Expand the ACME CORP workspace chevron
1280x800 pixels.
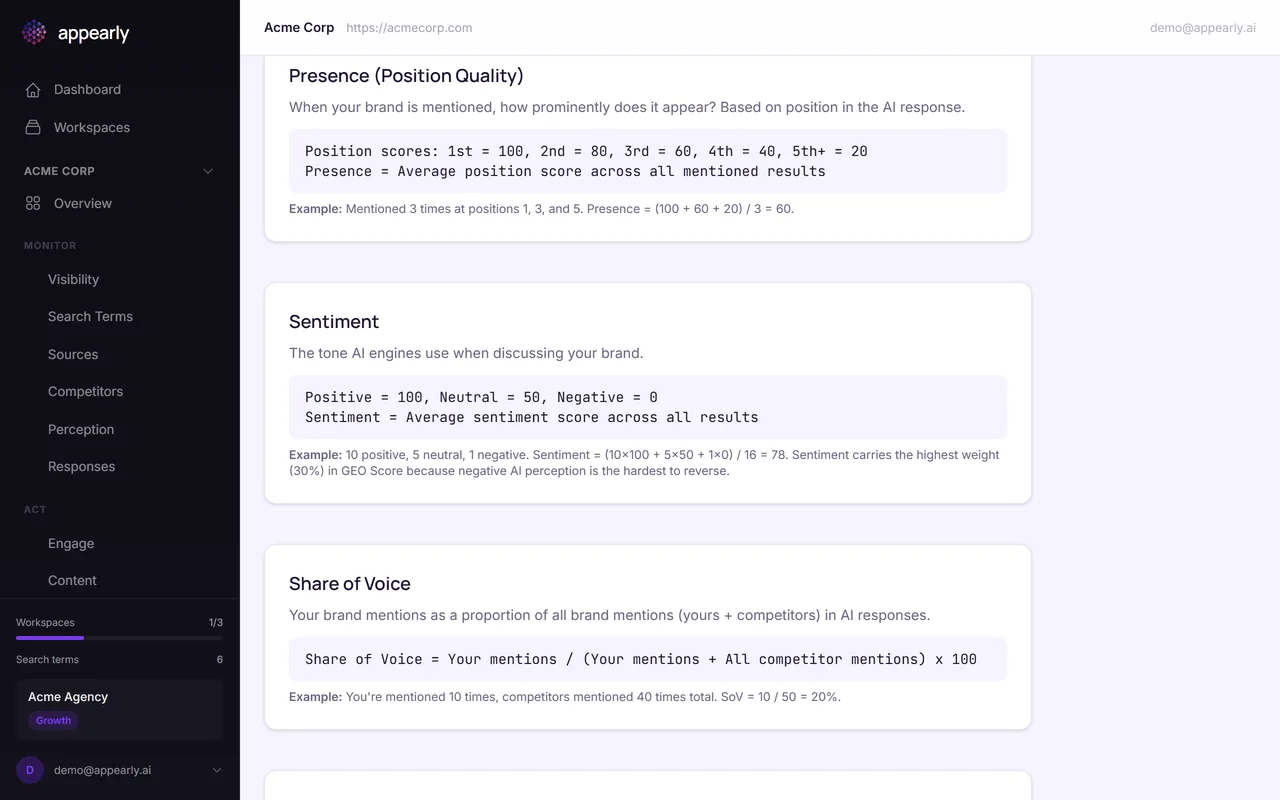pos(208,171)
